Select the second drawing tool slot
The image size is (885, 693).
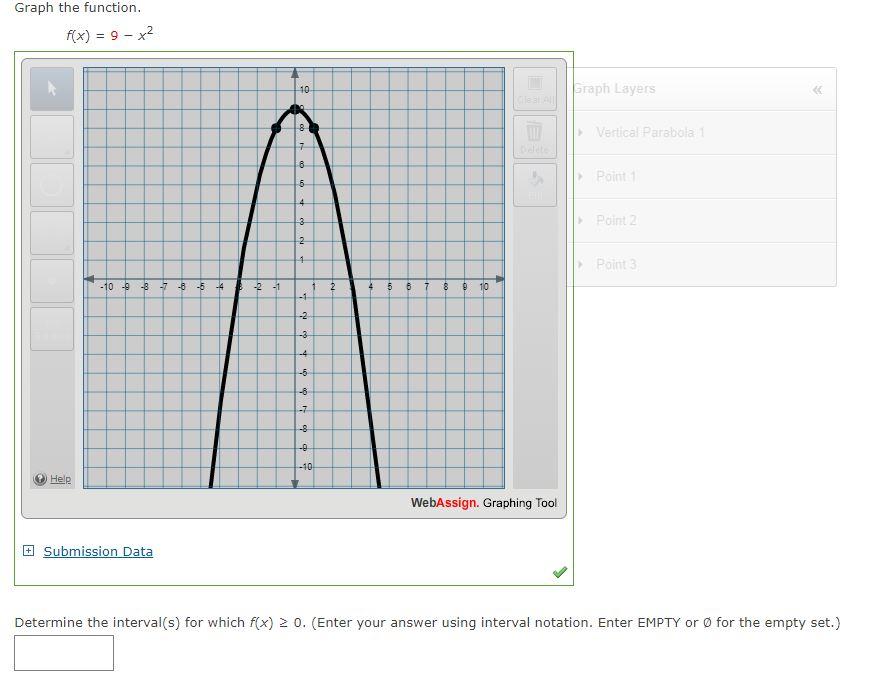(51, 137)
